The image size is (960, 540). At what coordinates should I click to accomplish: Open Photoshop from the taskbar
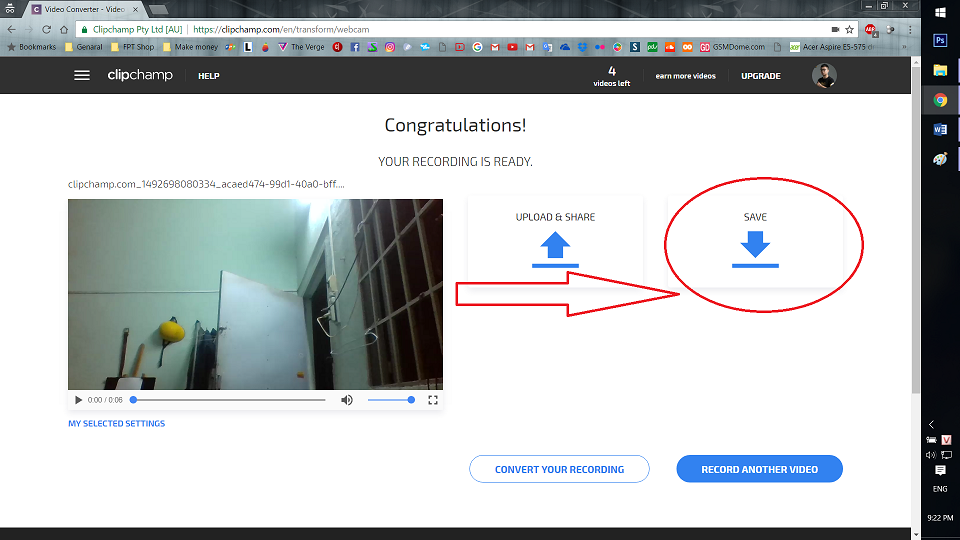click(x=940, y=40)
